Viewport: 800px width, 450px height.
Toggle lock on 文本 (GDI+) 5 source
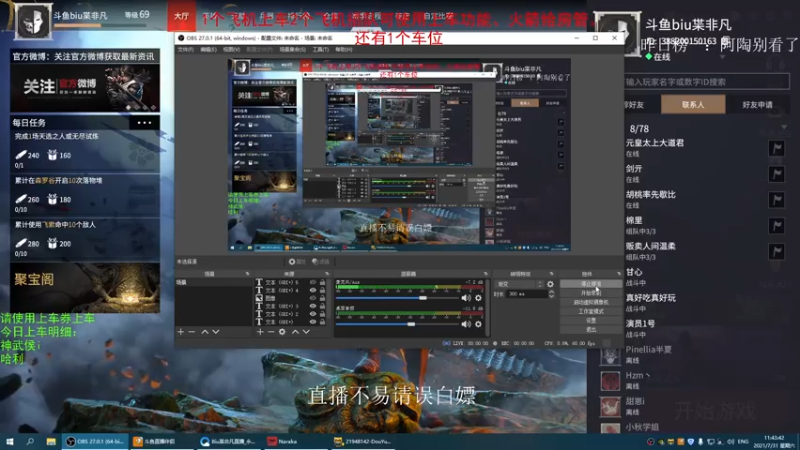322,282
